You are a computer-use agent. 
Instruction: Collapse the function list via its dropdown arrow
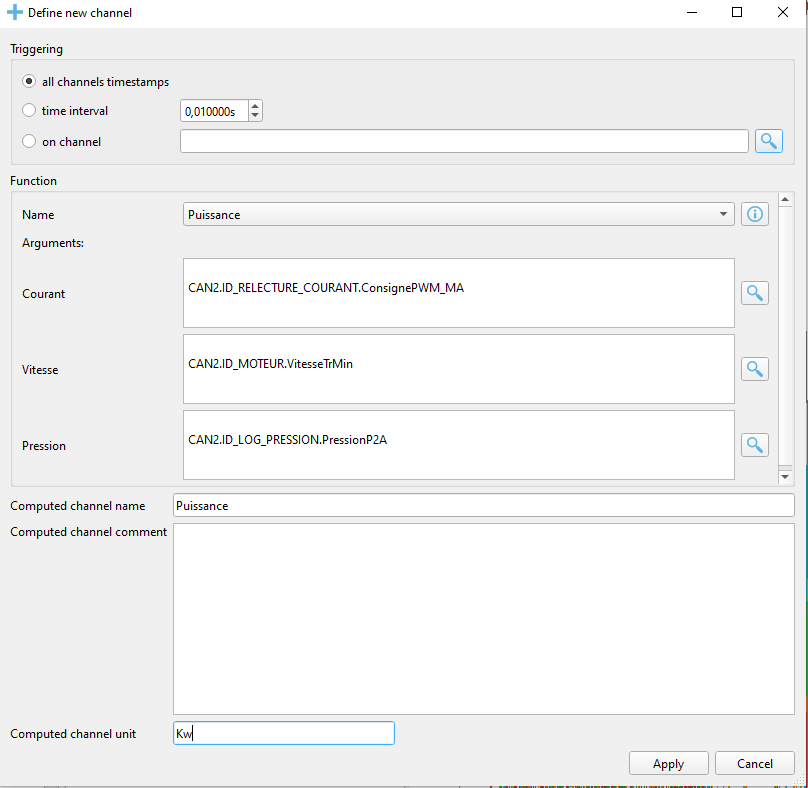pos(723,214)
